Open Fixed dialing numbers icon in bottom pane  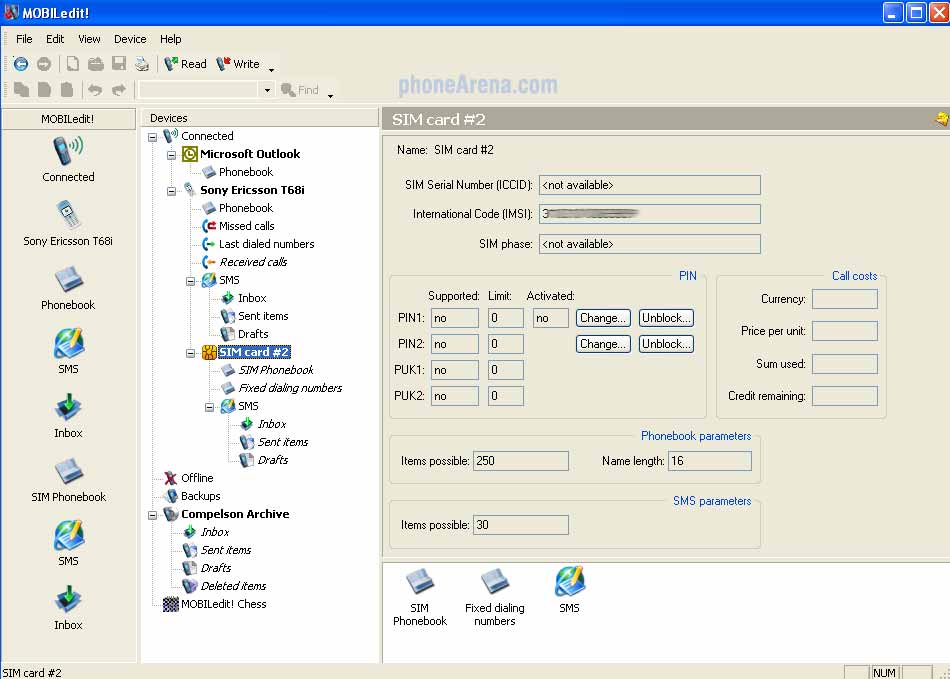(x=494, y=596)
